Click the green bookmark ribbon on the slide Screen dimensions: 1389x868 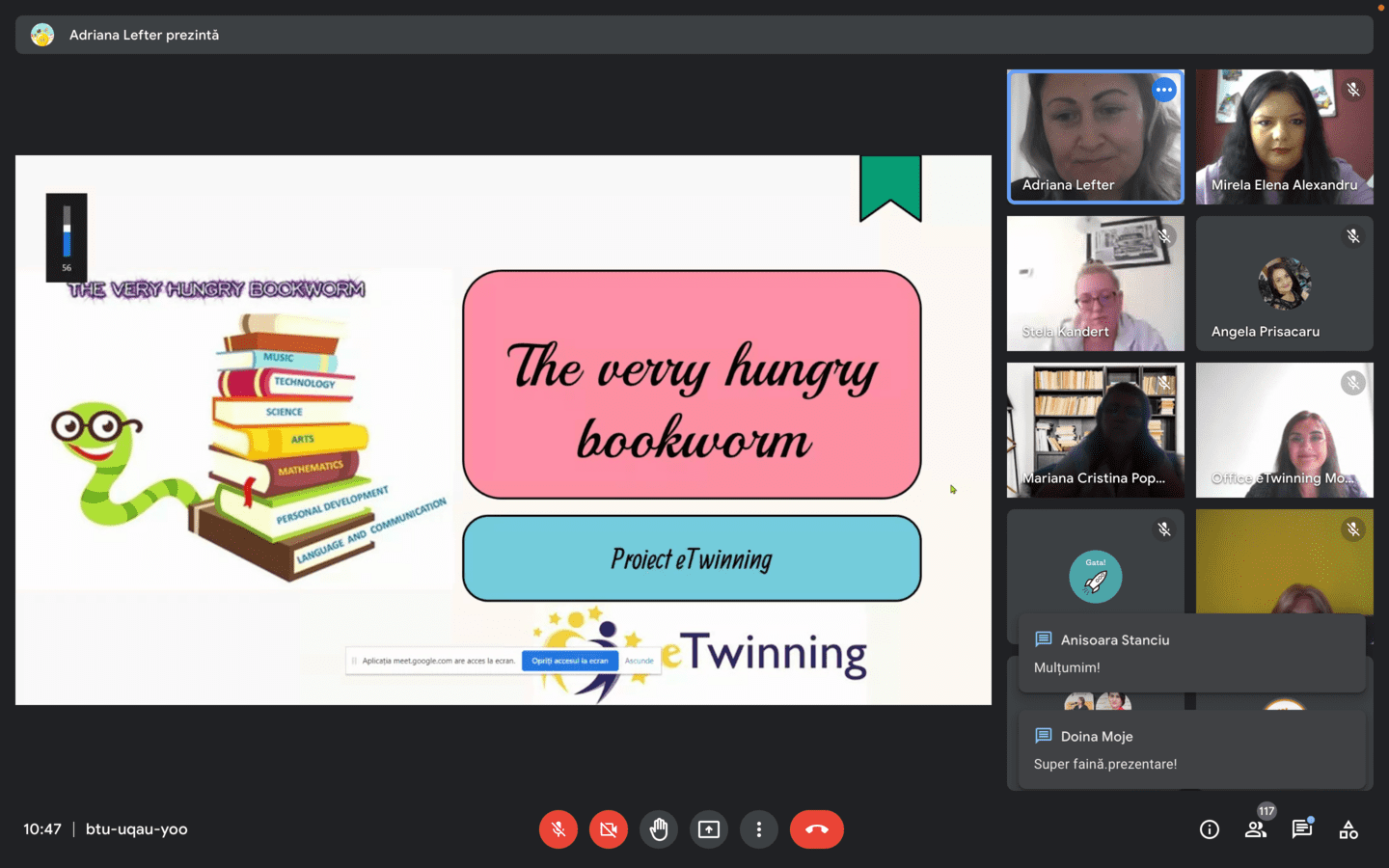point(890,188)
